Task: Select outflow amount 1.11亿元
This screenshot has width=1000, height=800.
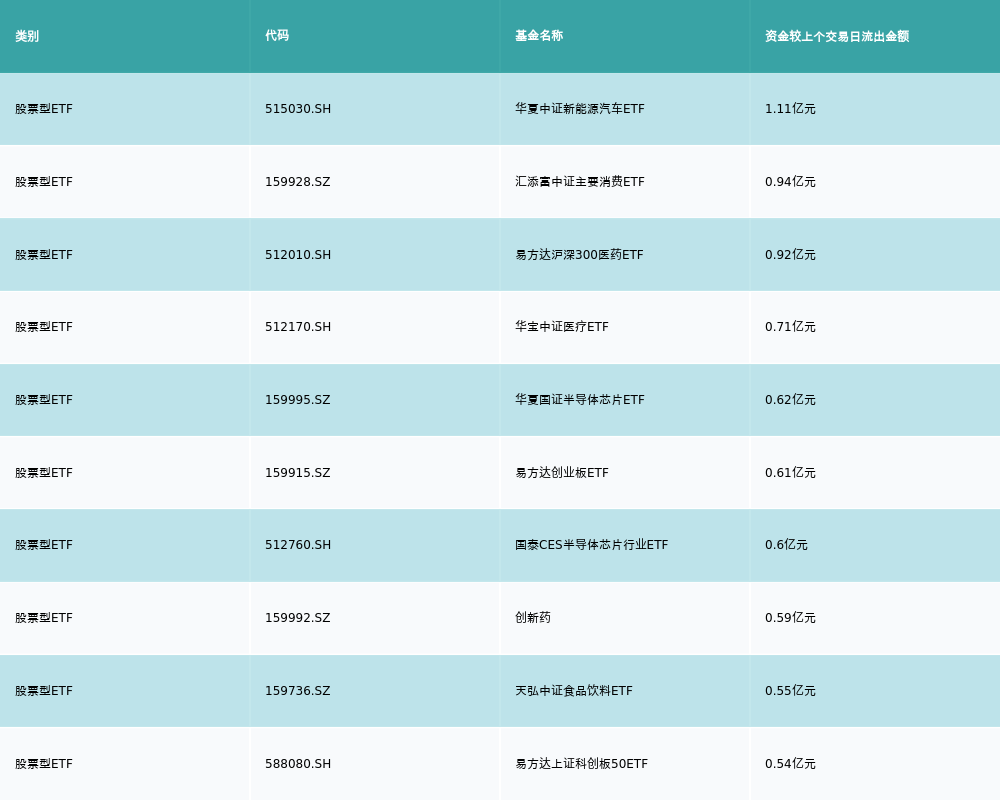Action: 790,109
